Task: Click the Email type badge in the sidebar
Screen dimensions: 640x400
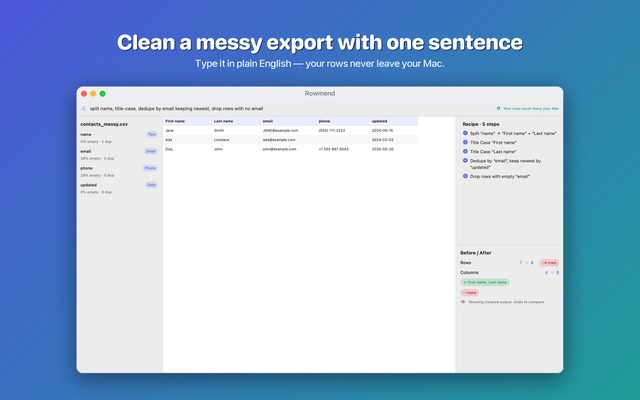Action: tap(151, 151)
